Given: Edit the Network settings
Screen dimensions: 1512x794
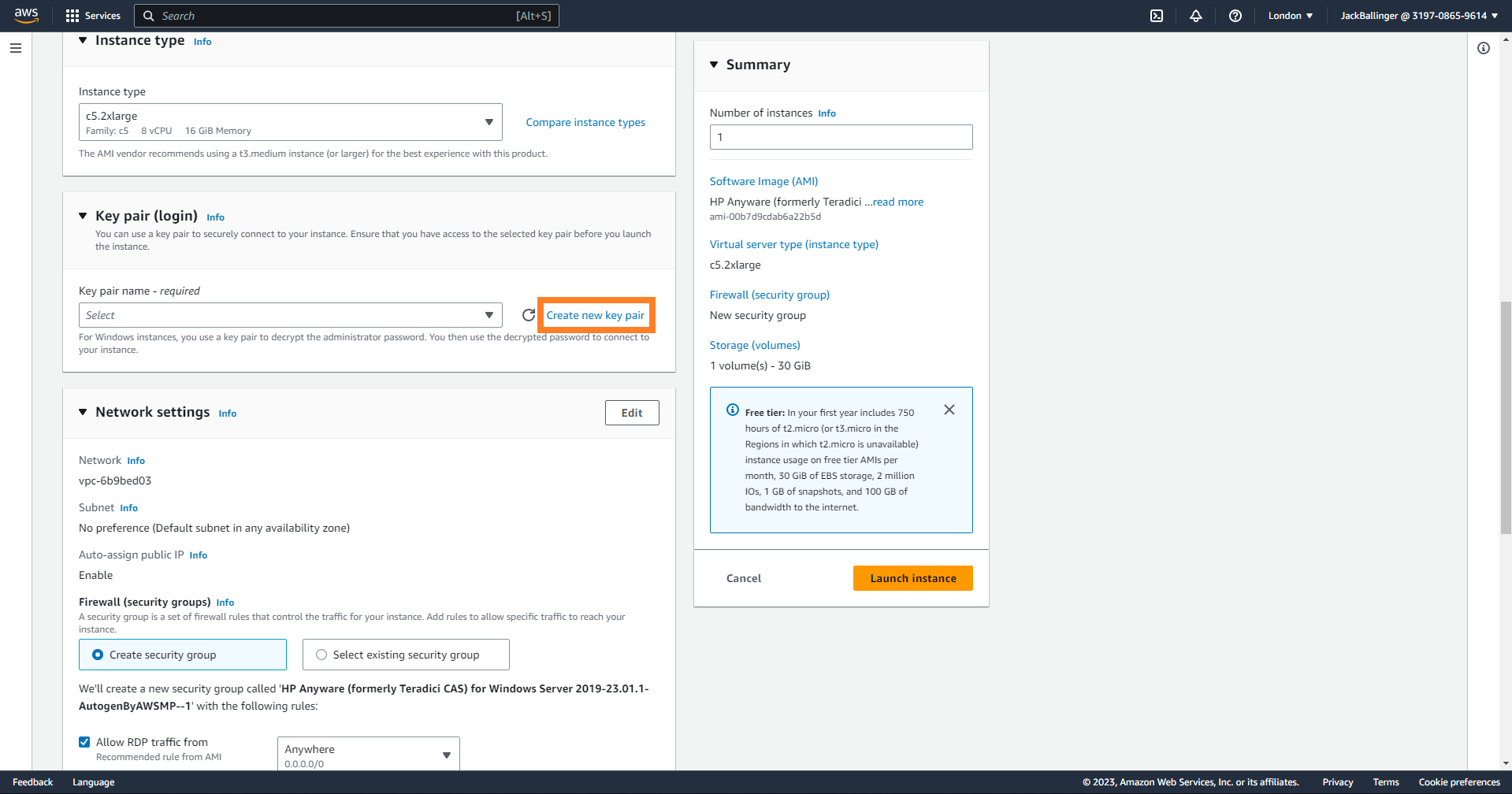Looking at the screenshot, I should point(632,413).
